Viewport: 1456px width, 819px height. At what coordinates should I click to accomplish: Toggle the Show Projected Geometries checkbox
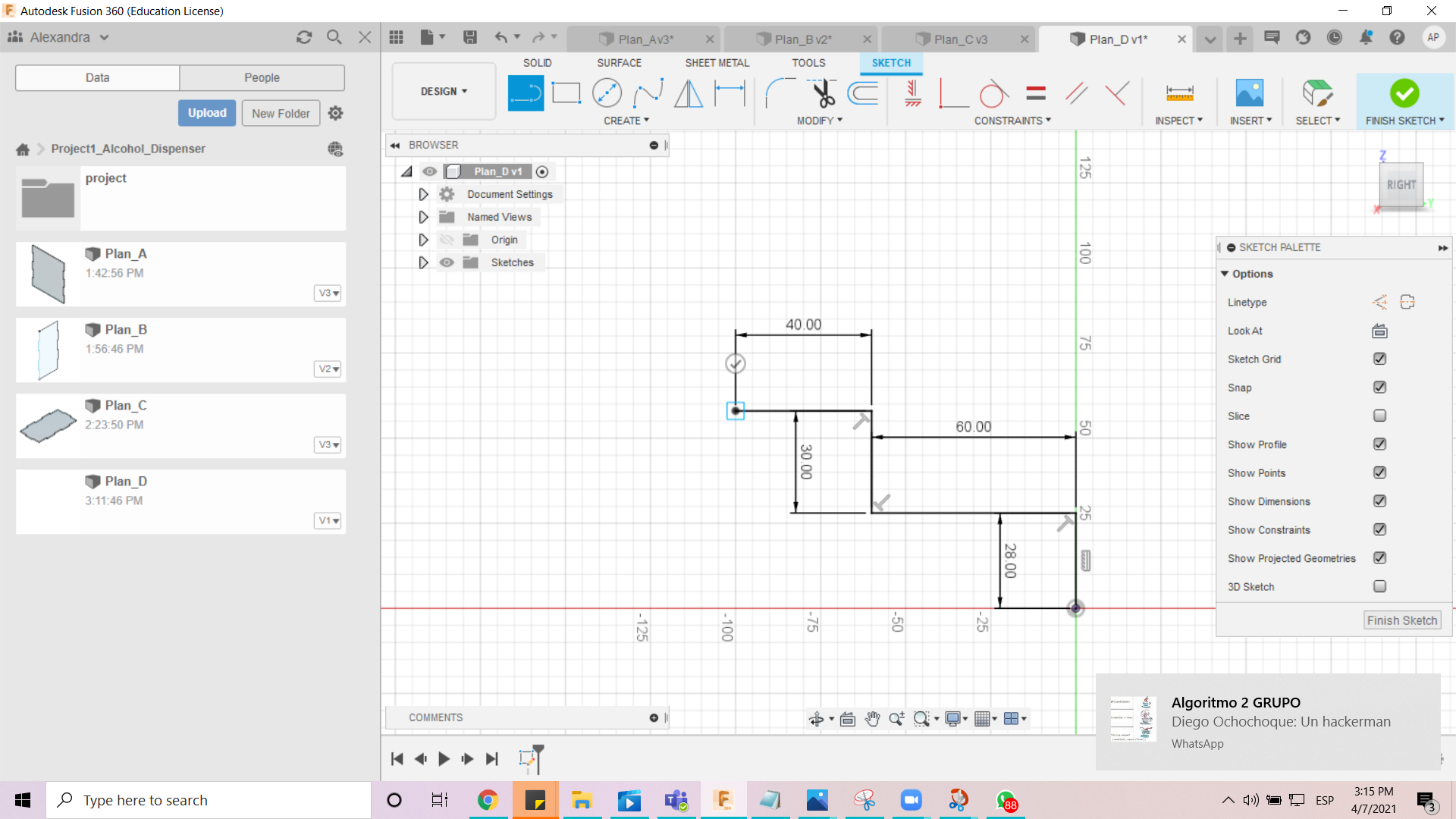coord(1379,558)
